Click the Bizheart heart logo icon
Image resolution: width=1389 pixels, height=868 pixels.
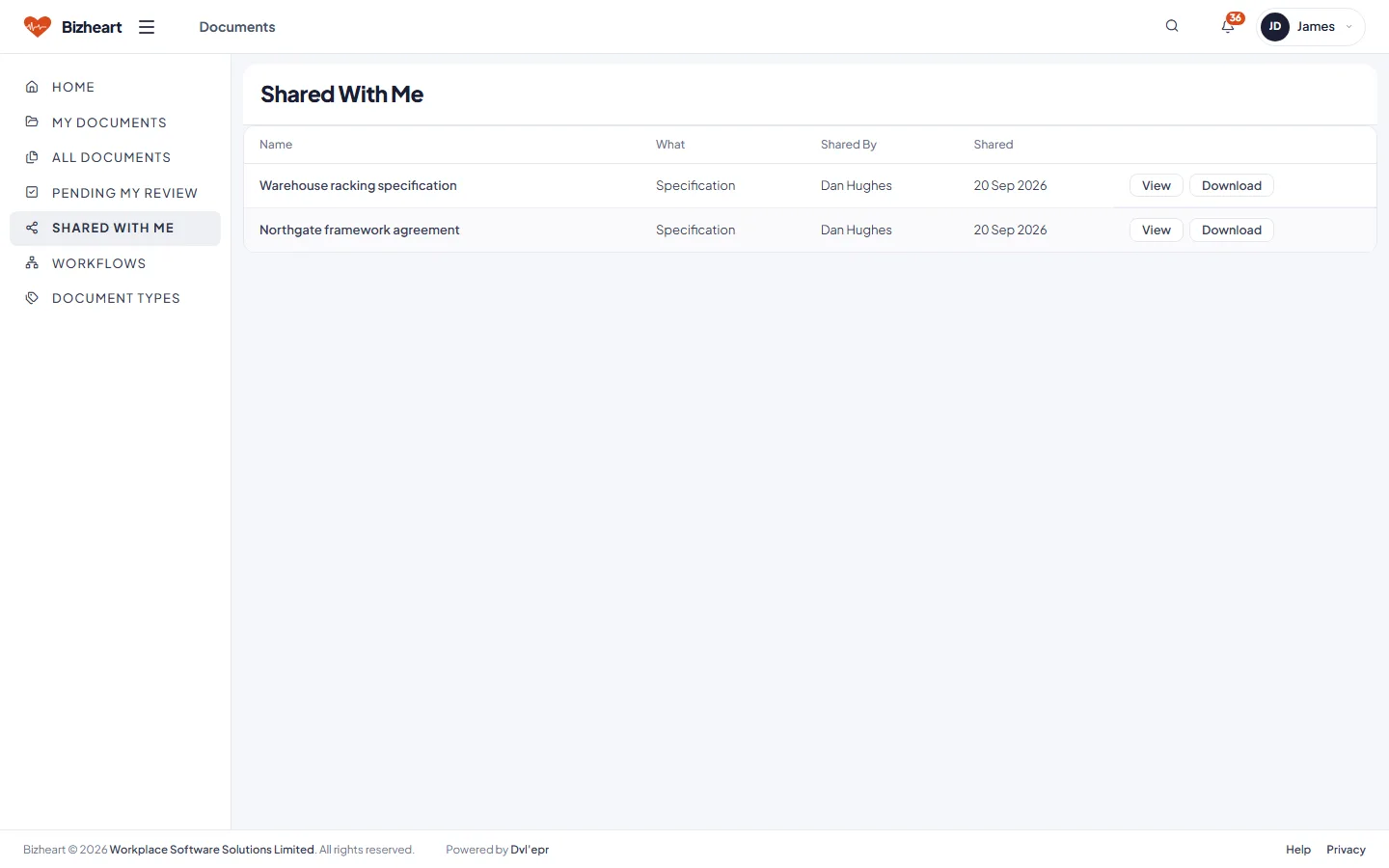37,27
